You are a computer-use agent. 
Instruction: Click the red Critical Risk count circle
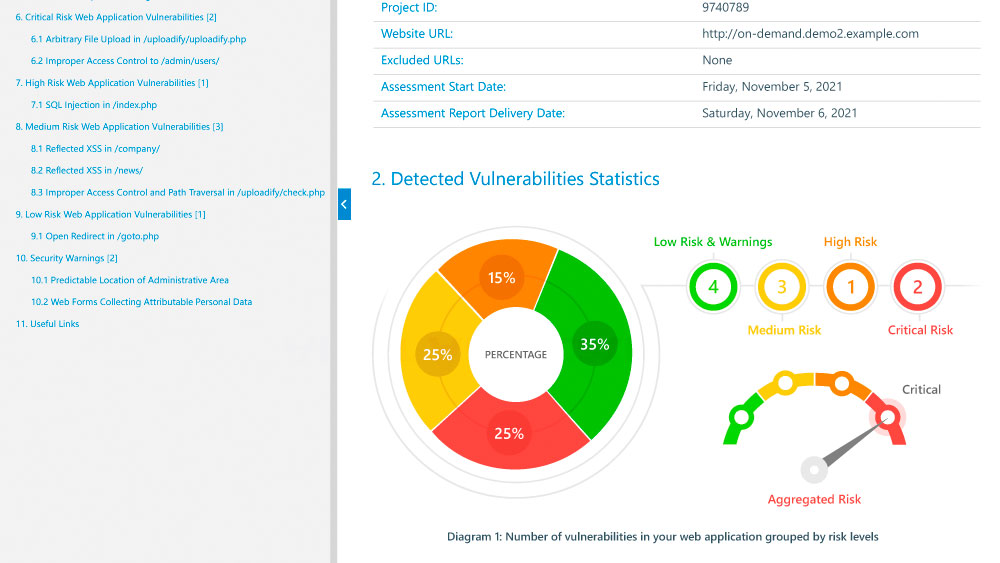tap(917, 287)
